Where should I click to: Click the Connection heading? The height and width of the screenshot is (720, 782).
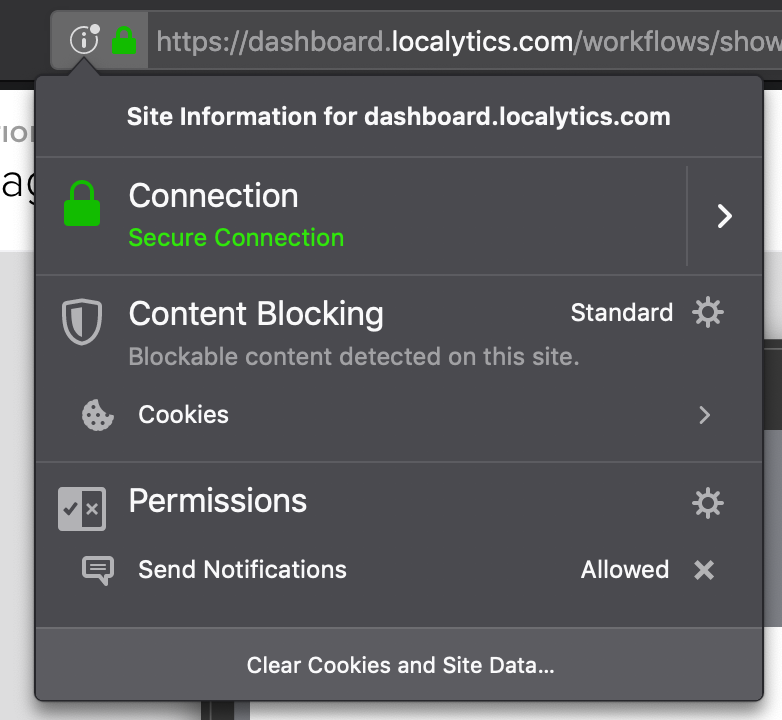pyautogui.click(x=213, y=196)
